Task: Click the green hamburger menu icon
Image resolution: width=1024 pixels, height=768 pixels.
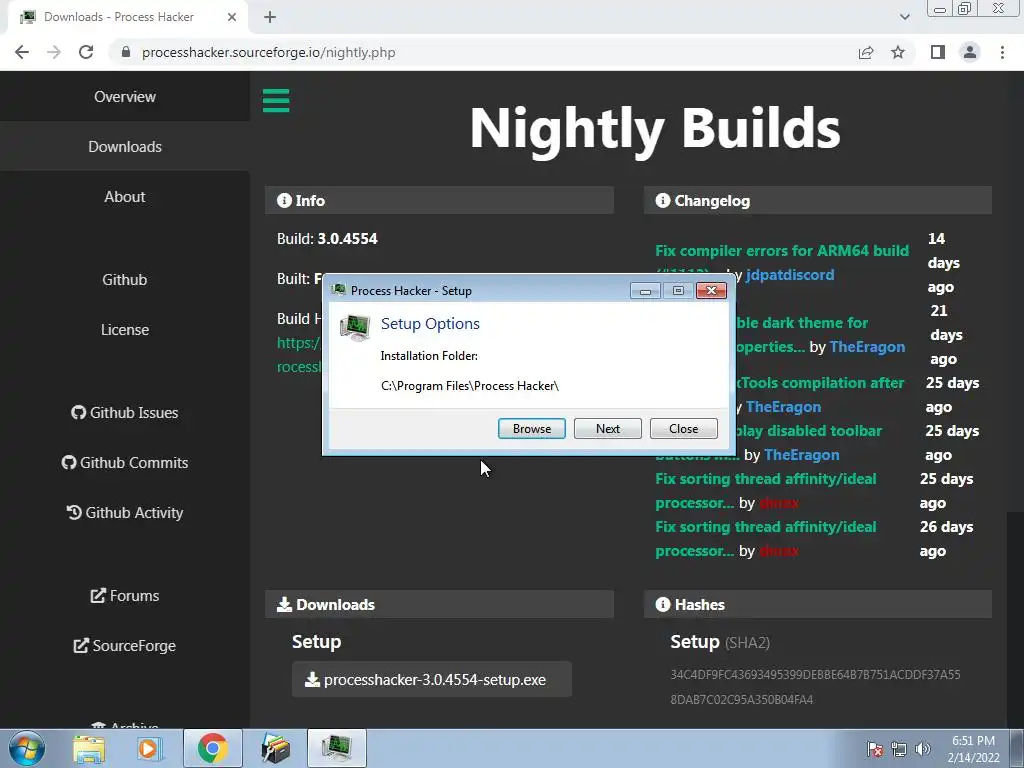Action: coord(276,101)
